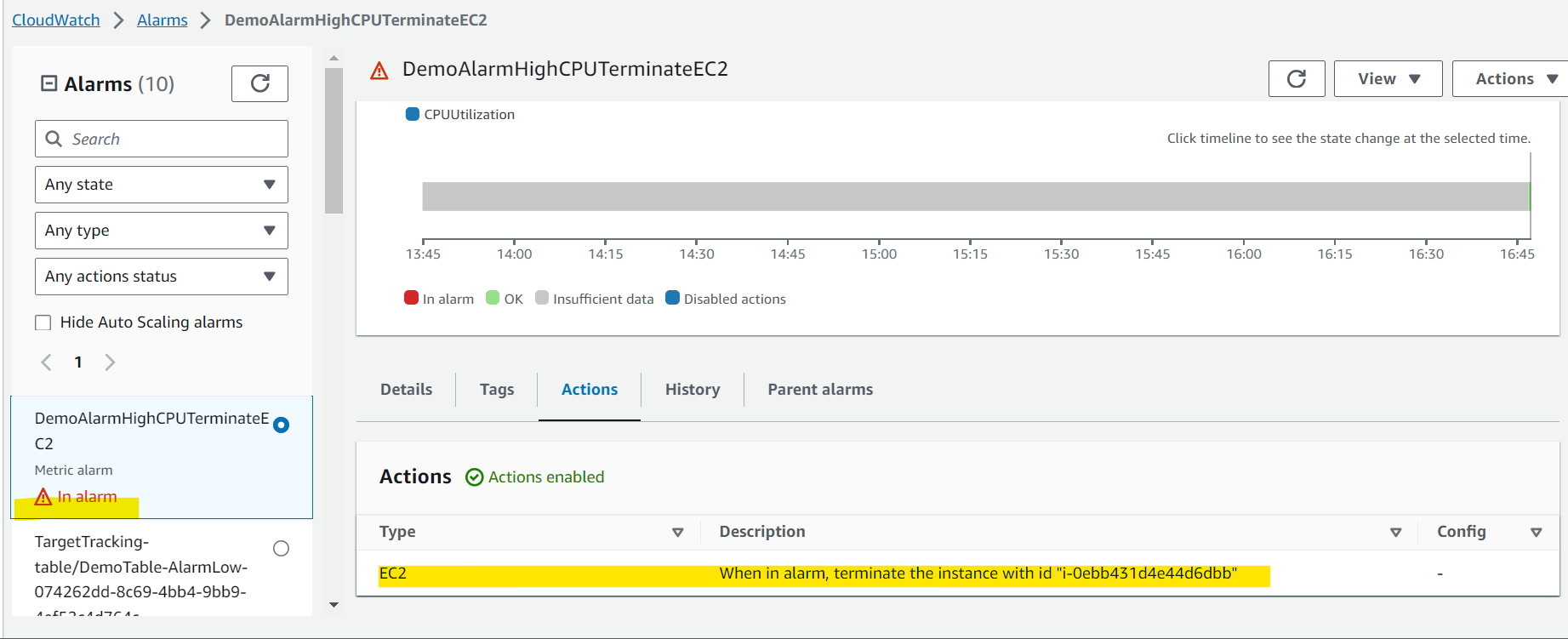The image size is (1568, 639).
Task: Go to Alarms breadcrumb link
Action: click(163, 20)
